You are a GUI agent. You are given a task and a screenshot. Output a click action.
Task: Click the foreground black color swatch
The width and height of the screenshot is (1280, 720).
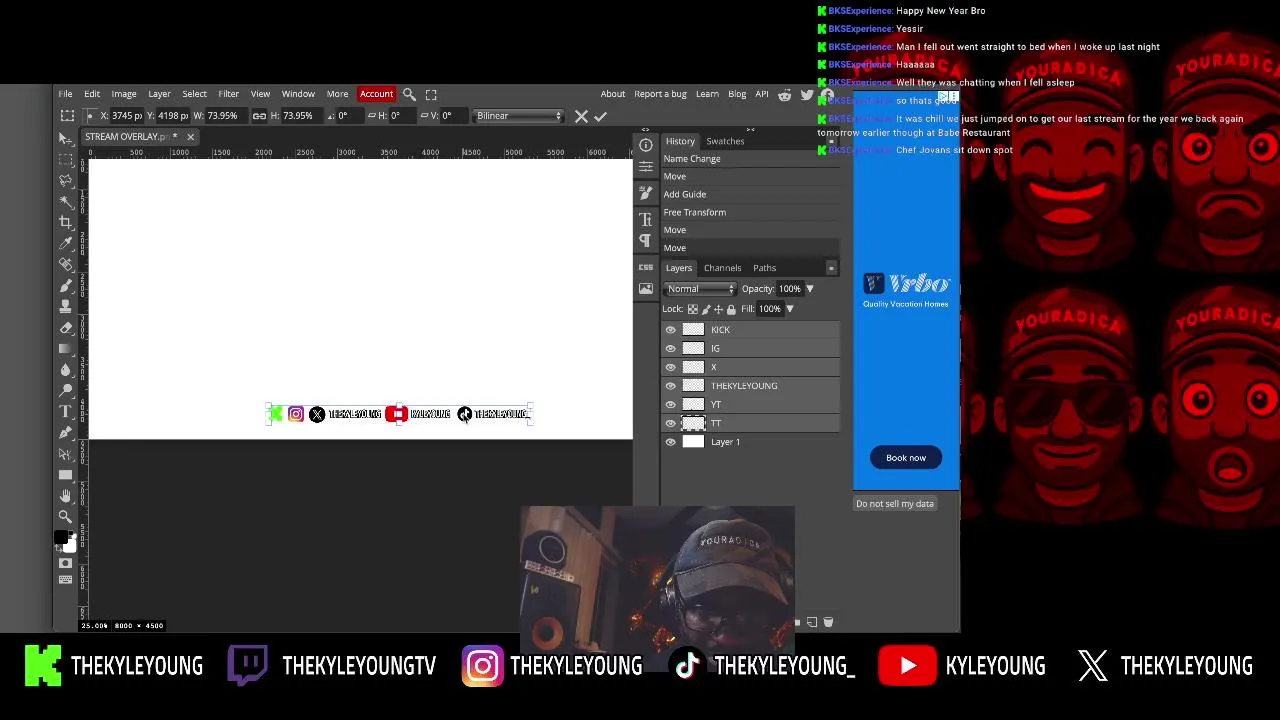(x=62, y=539)
